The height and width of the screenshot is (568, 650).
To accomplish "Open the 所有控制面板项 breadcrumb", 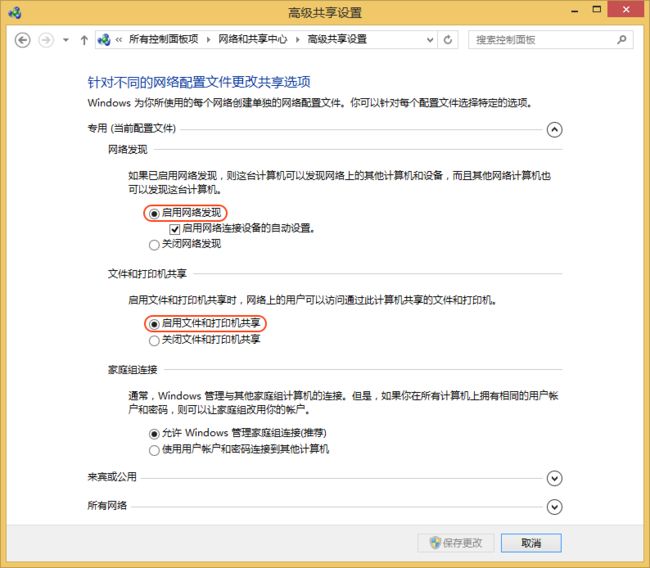I will [x=163, y=39].
